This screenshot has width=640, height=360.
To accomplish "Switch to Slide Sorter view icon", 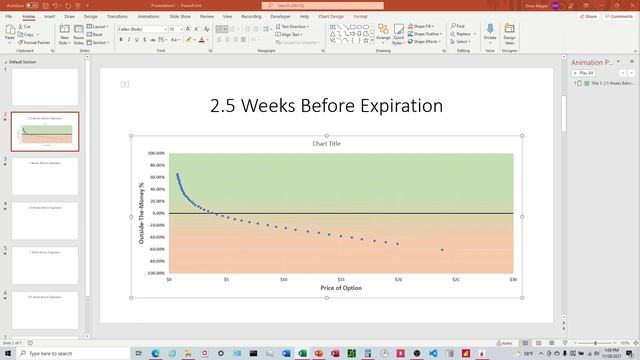I will click(538, 343).
